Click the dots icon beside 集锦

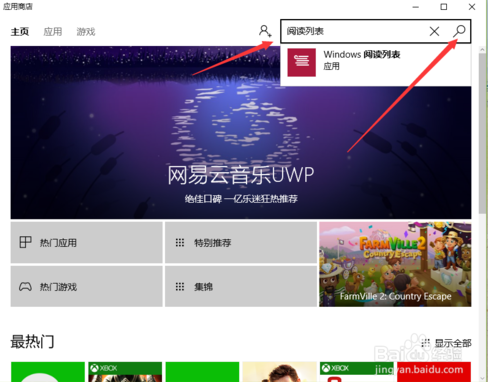(x=180, y=287)
